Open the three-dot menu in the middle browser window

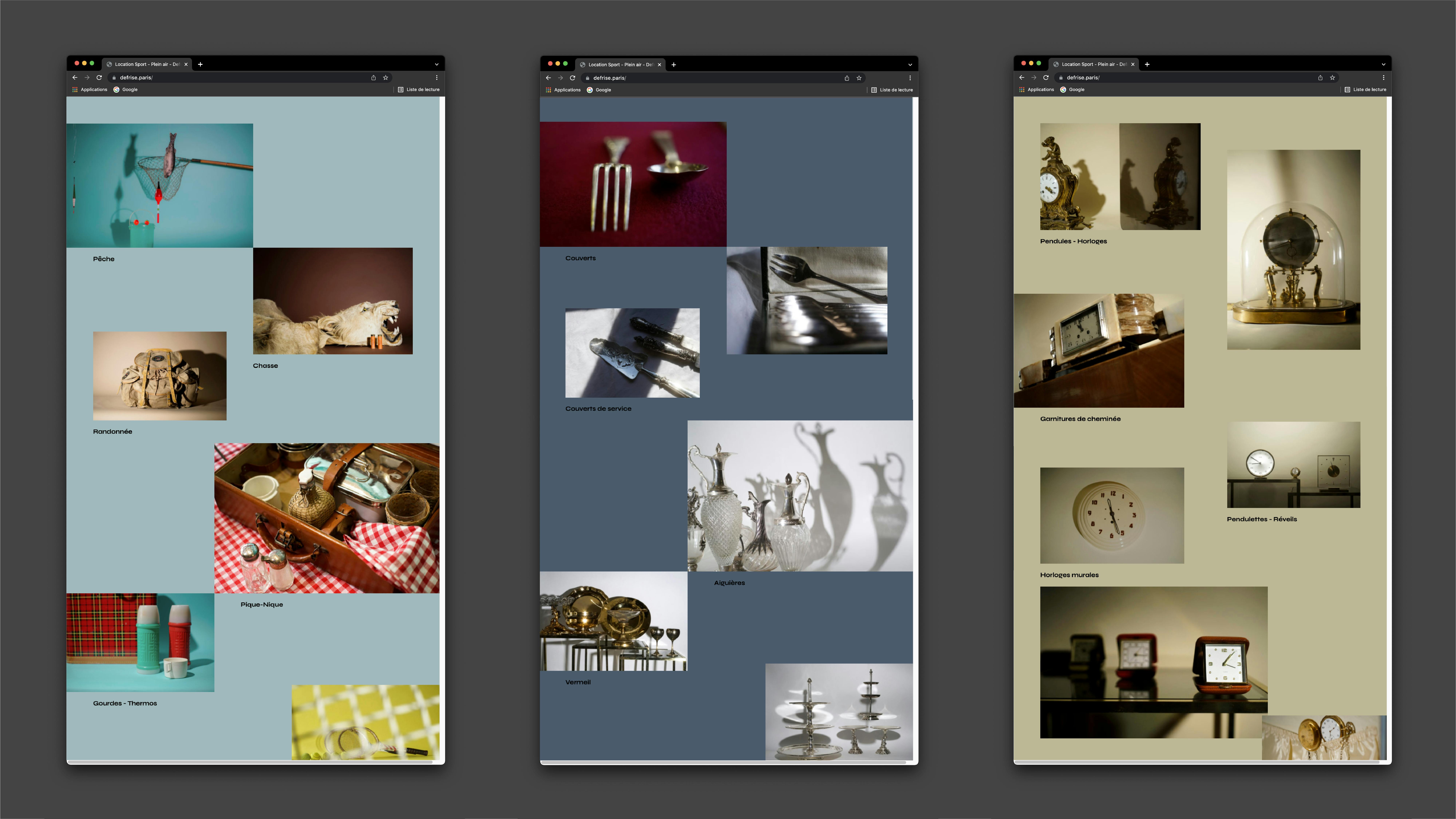point(910,78)
